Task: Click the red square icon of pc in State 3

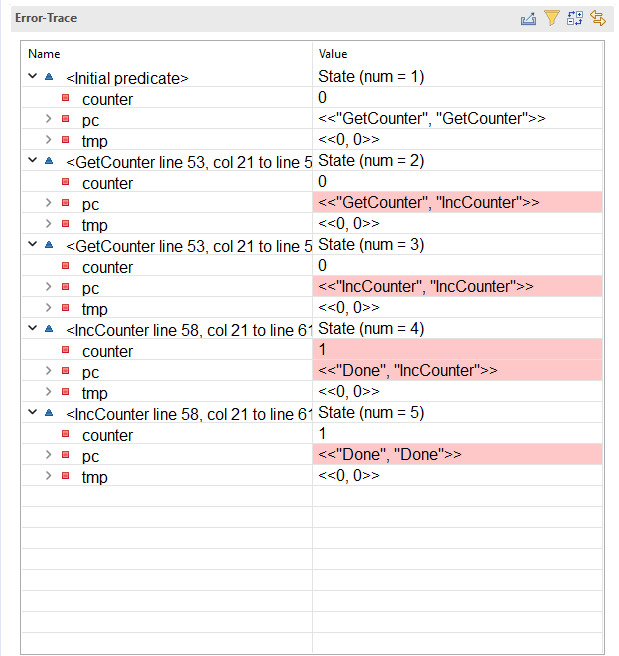Action: 65,287
